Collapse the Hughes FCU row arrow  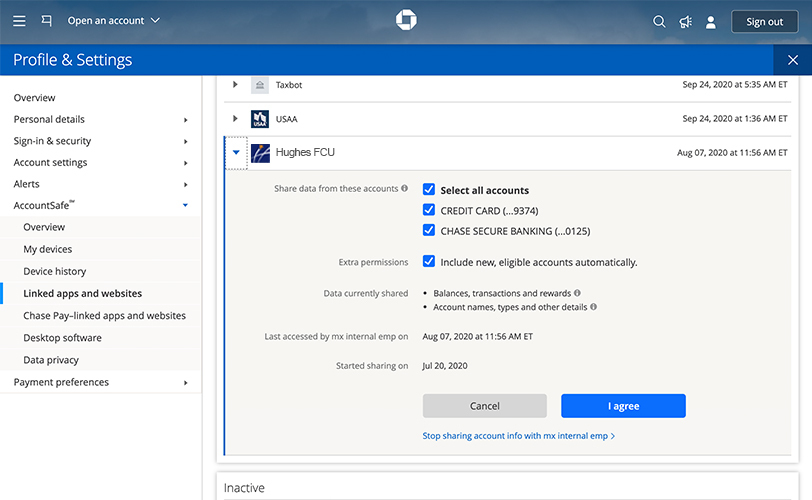[x=236, y=153]
